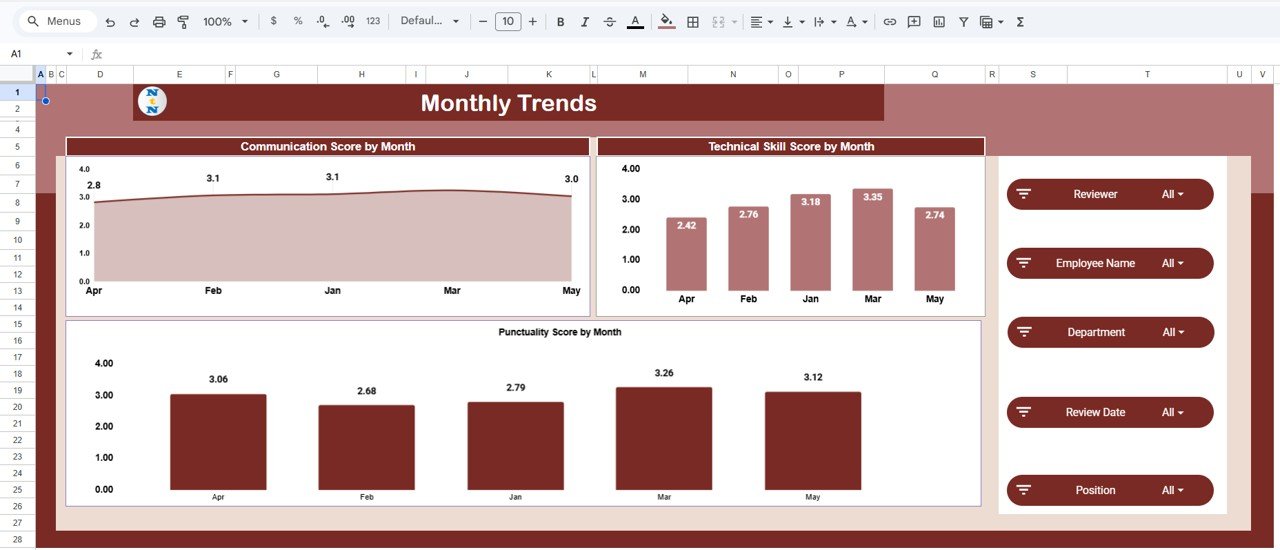This screenshot has height=550, width=1280.
Task: Open the Position slicer All dropdown
Action: pyautogui.click(x=1172, y=490)
